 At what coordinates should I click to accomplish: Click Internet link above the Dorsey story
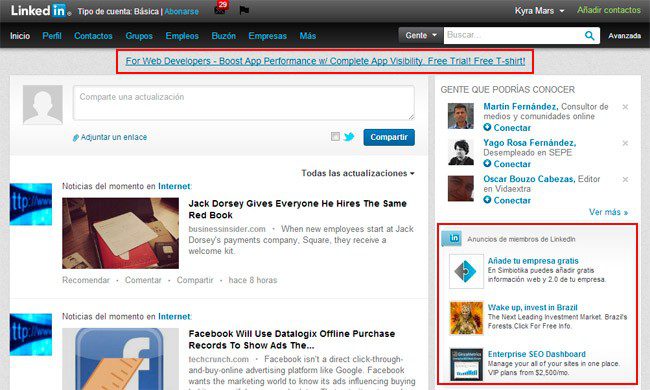click(174, 187)
